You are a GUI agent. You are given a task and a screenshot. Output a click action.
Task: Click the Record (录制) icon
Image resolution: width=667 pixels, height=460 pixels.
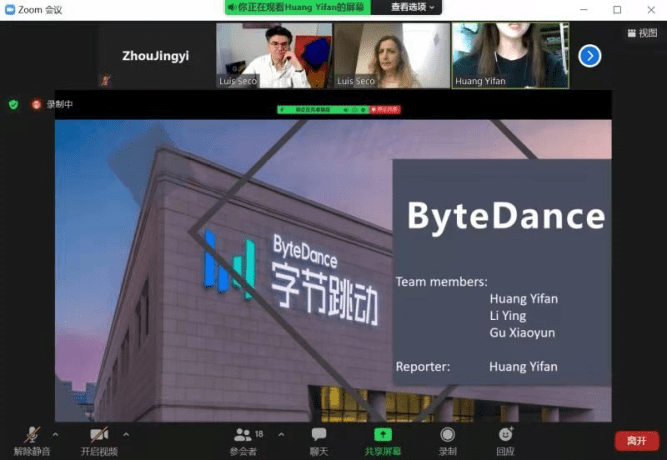448,435
